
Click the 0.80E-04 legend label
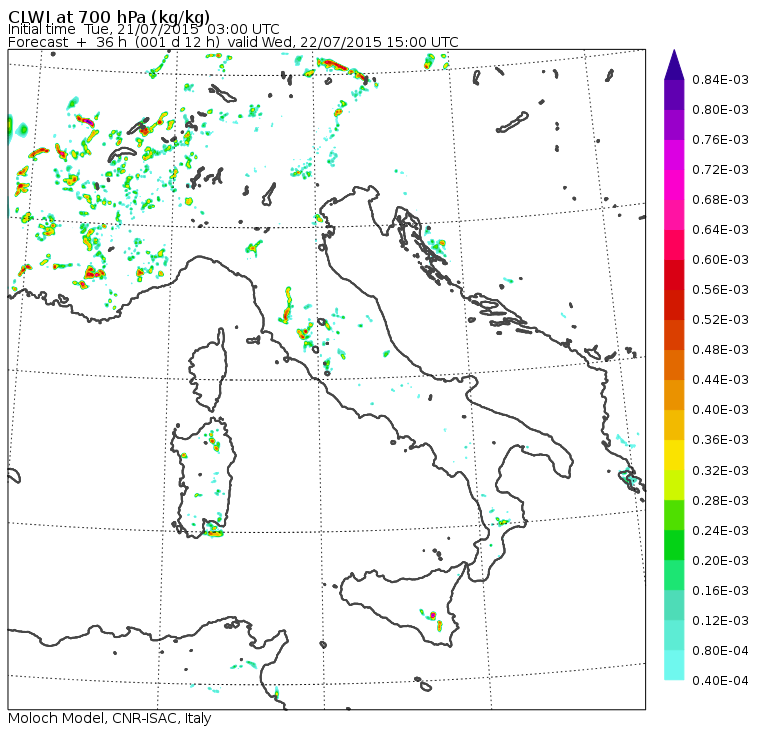pyautogui.click(x=720, y=651)
